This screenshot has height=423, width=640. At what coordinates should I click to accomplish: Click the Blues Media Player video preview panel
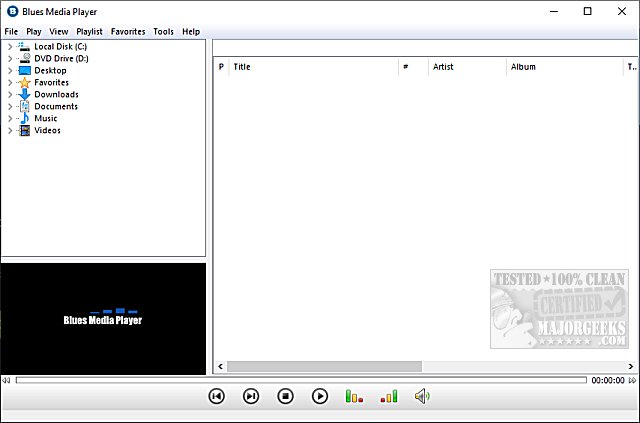click(x=103, y=318)
